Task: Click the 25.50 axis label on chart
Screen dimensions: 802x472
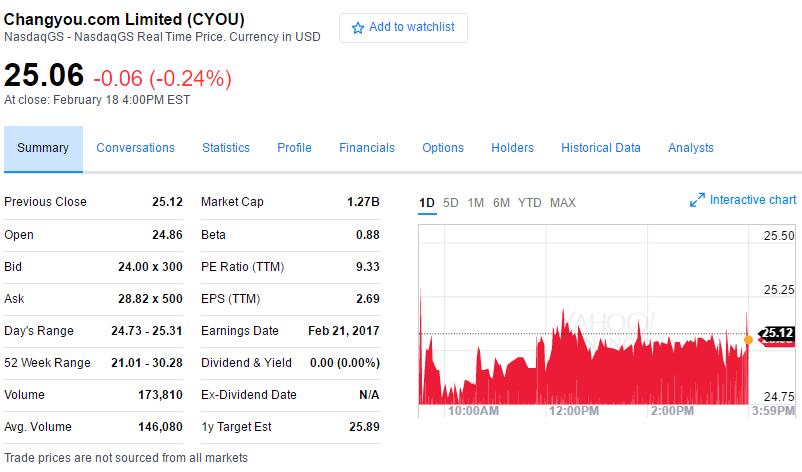Action: point(779,236)
